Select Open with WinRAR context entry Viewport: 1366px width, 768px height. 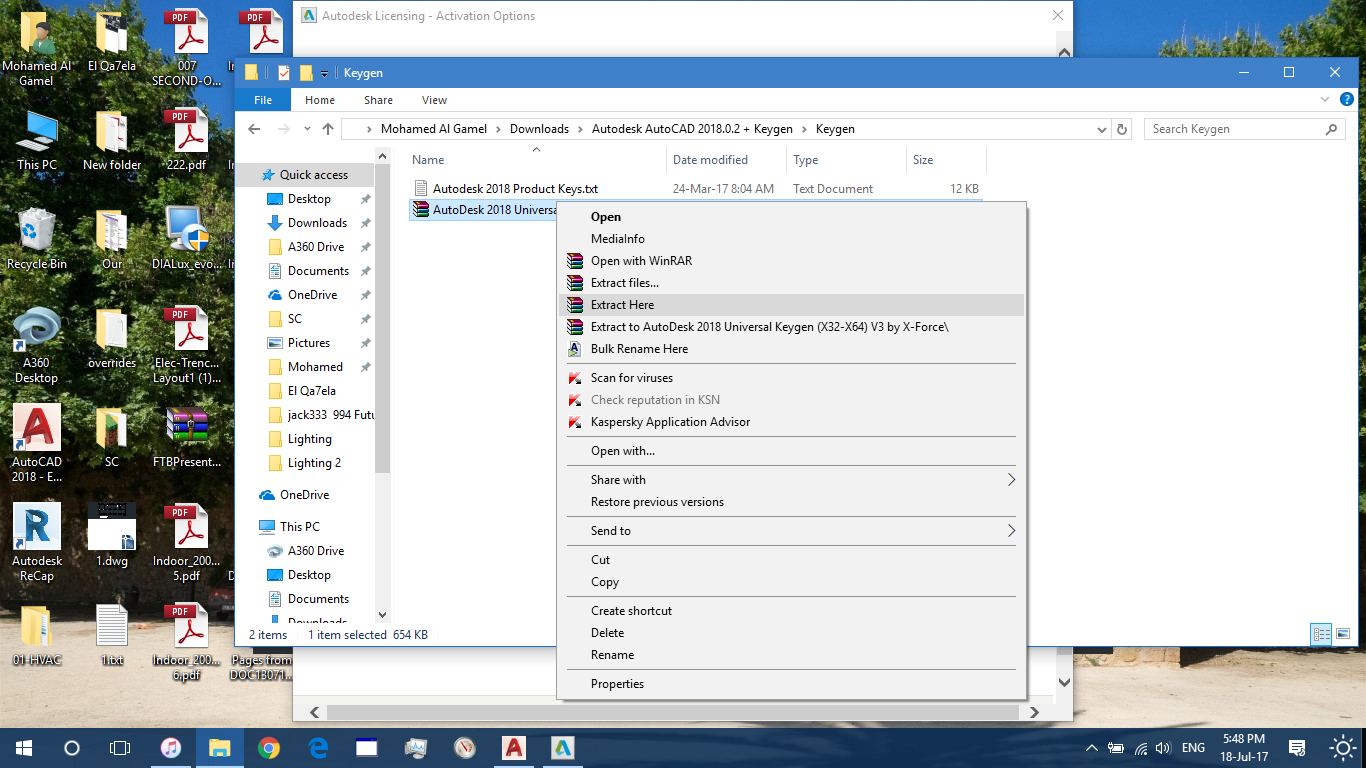point(791,261)
